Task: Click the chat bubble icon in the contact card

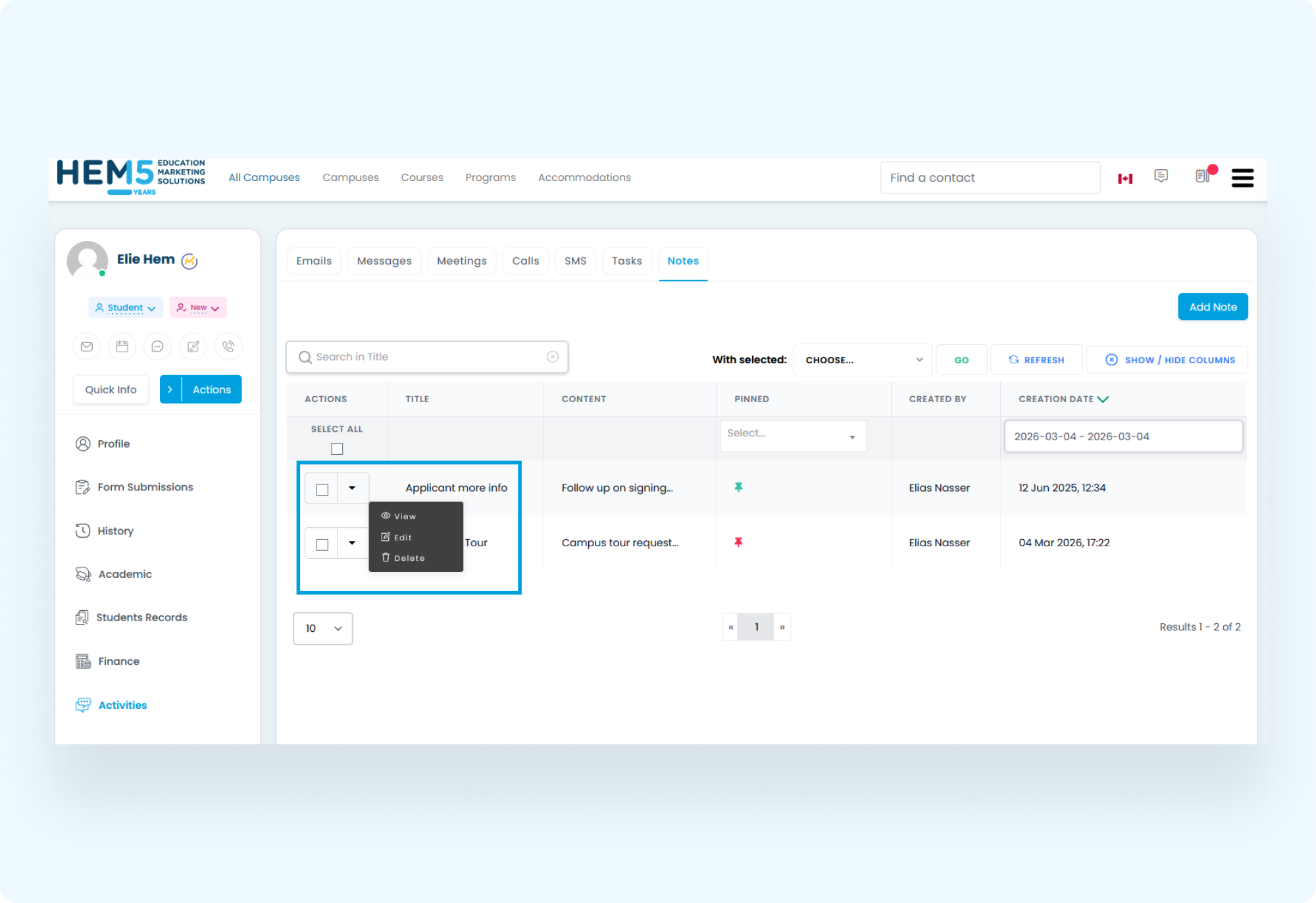Action: pyautogui.click(x=157, y=346)
